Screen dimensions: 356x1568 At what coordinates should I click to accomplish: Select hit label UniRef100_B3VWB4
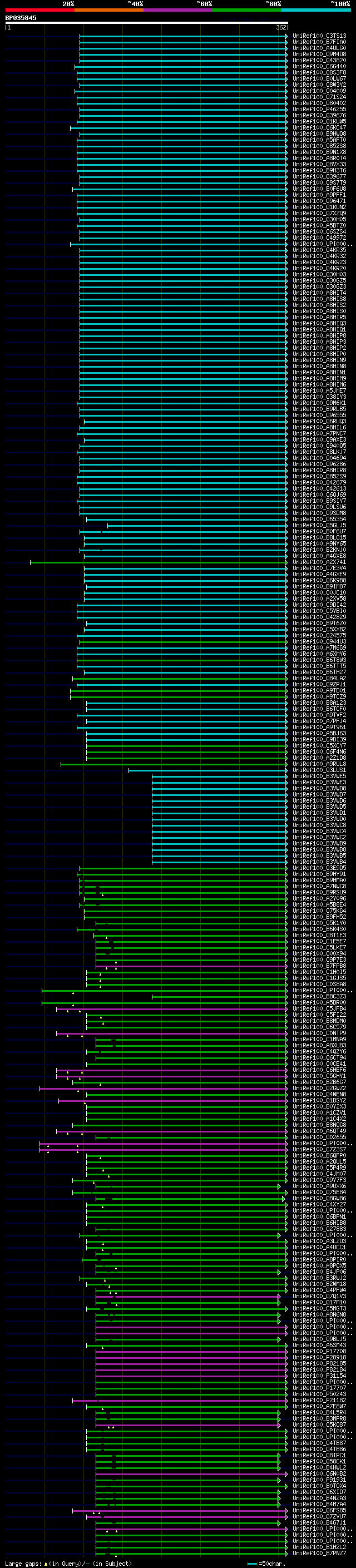(x=319, y=862)
